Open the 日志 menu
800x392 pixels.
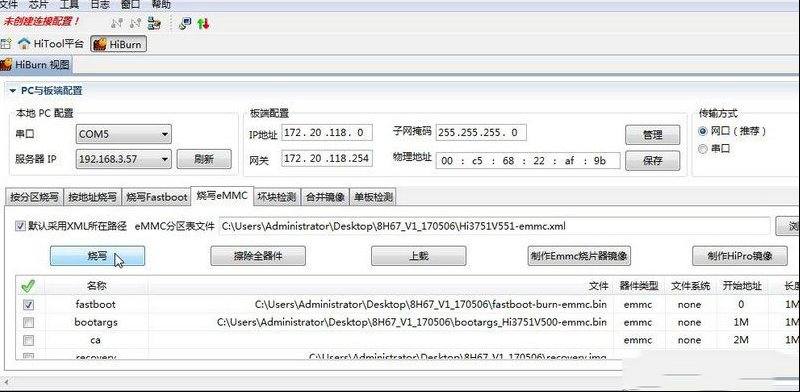click(100, 5)
